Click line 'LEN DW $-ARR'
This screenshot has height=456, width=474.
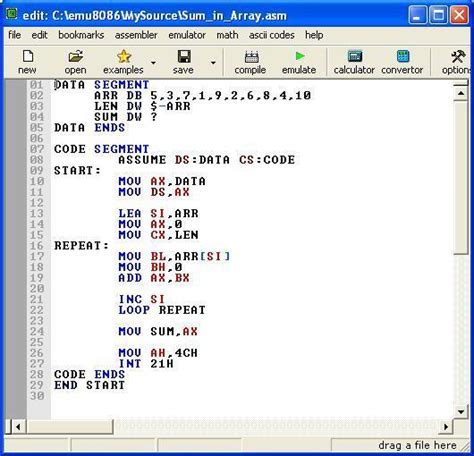142,106
